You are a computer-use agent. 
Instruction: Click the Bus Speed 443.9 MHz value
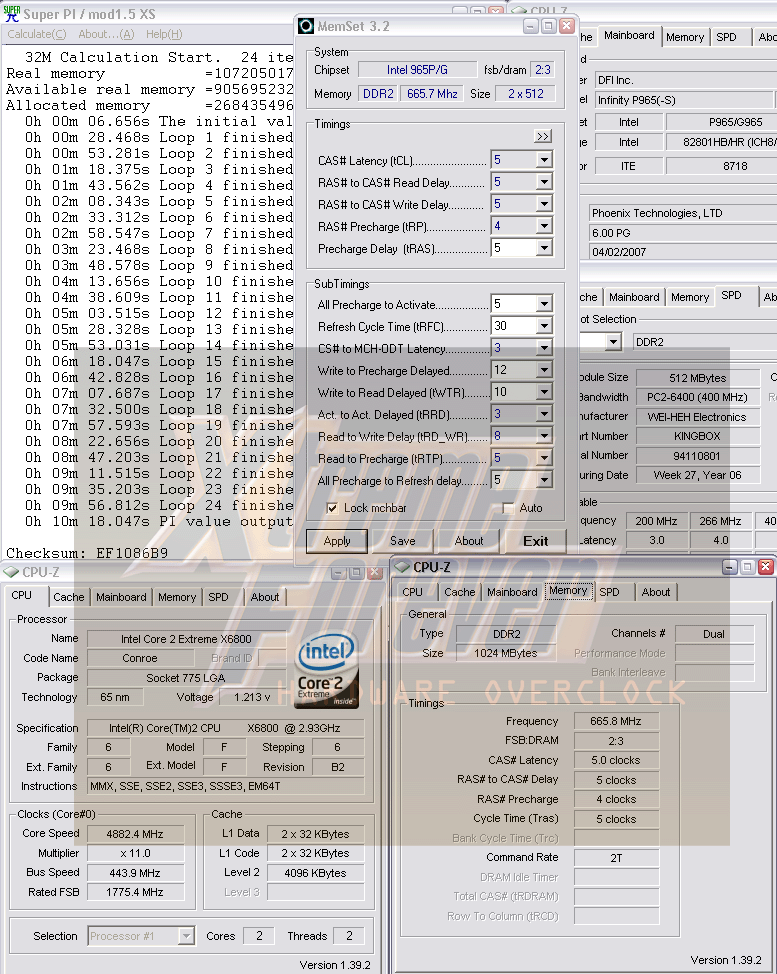(135, 873)
